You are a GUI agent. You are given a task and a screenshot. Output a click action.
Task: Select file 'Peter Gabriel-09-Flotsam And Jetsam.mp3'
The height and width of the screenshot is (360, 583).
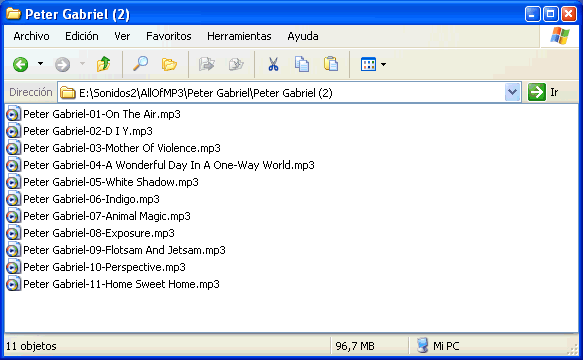(x=124, y=250)
